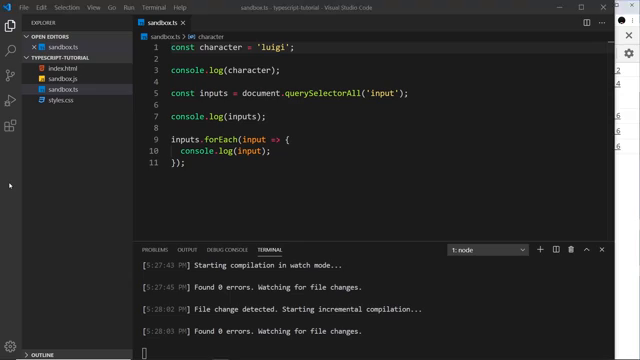Close the terminal panel

[x=602, y=249]
